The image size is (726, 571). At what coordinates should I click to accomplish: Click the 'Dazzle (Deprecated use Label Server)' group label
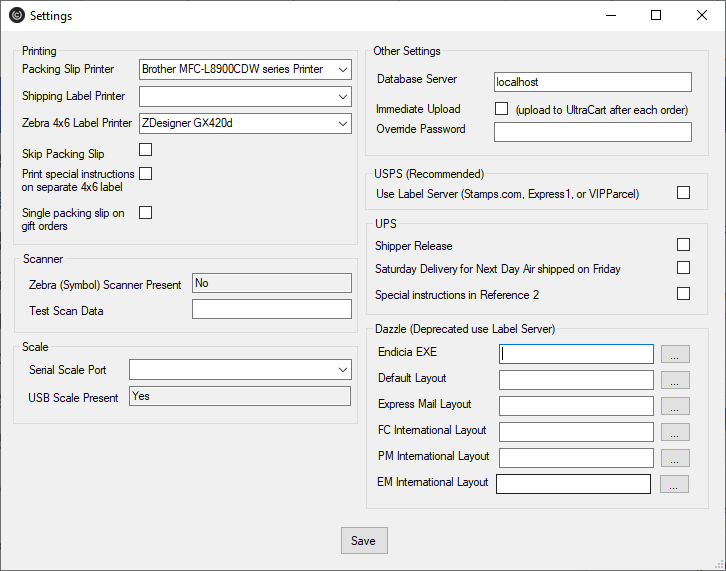[465, 329]
